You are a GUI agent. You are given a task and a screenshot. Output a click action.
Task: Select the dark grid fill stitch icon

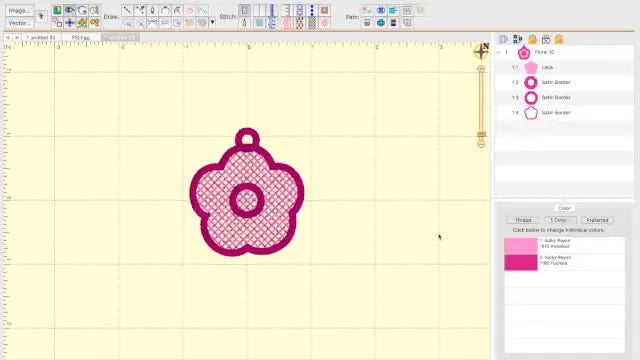point(312,23)
